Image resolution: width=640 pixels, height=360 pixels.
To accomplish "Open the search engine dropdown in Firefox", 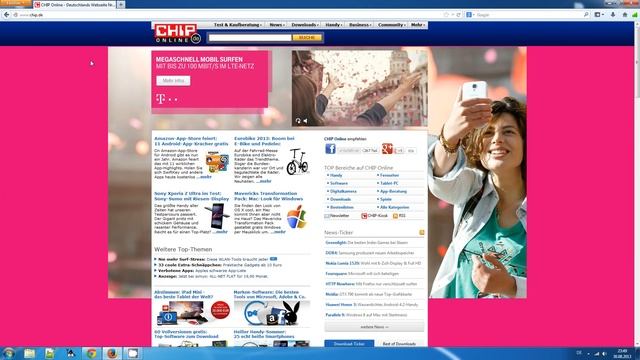I will 470,15.
